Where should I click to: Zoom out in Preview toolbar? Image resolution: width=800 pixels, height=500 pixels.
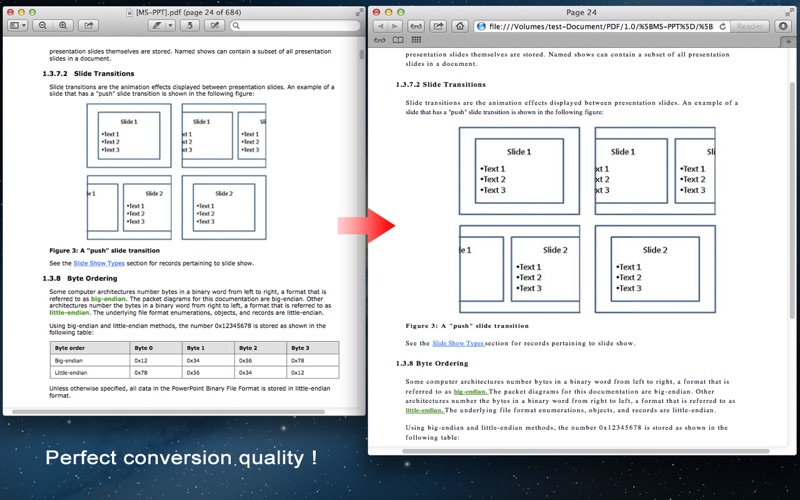43,26
